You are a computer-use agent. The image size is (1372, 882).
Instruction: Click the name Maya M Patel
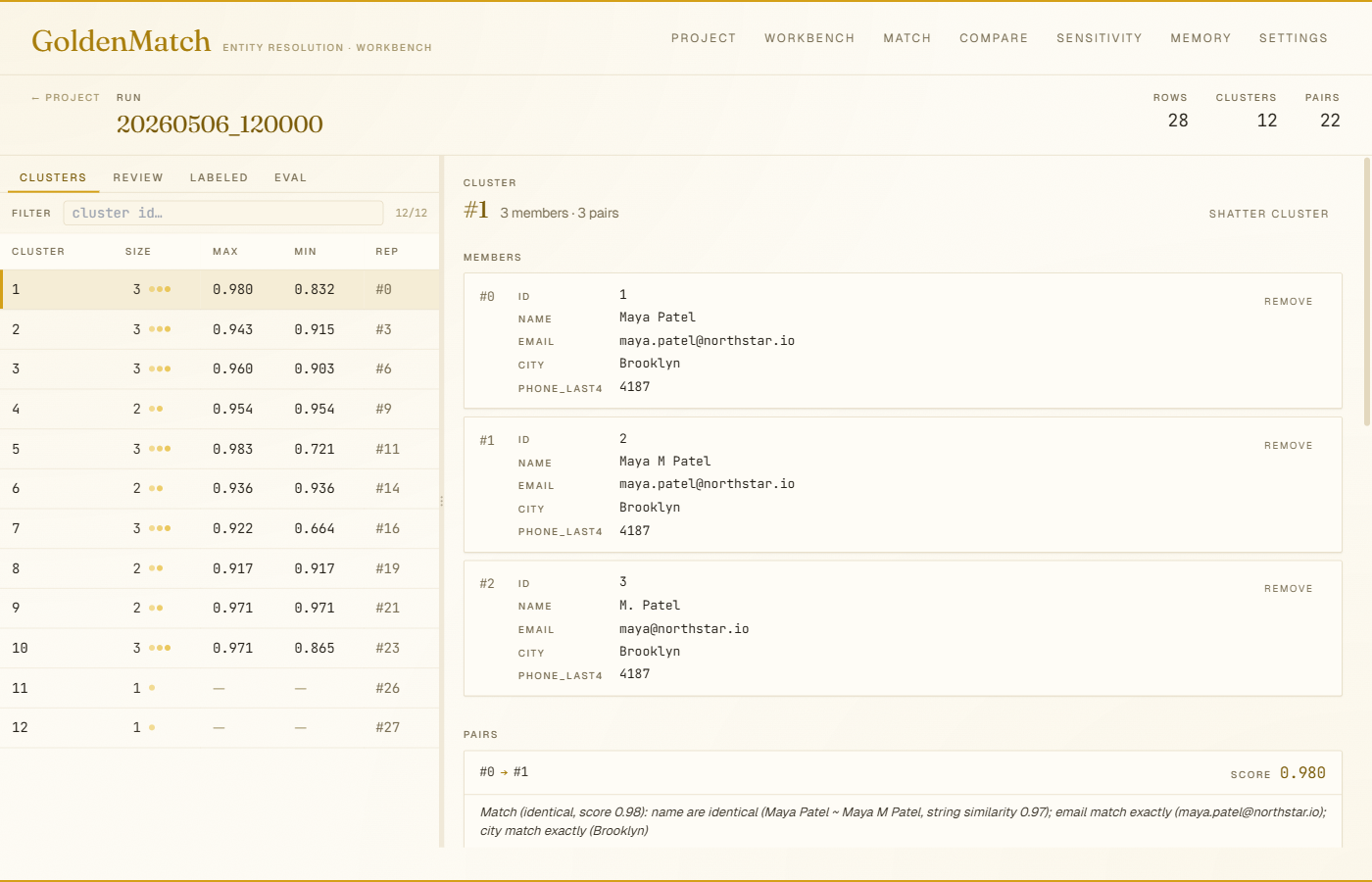point(665,462)
